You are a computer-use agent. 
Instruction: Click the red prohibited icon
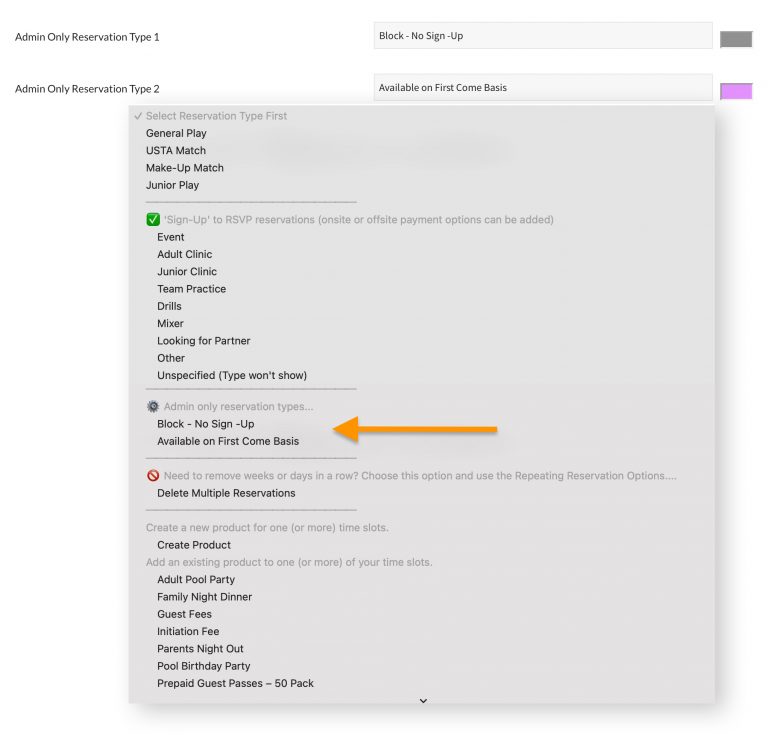click(x=153, y=476)
